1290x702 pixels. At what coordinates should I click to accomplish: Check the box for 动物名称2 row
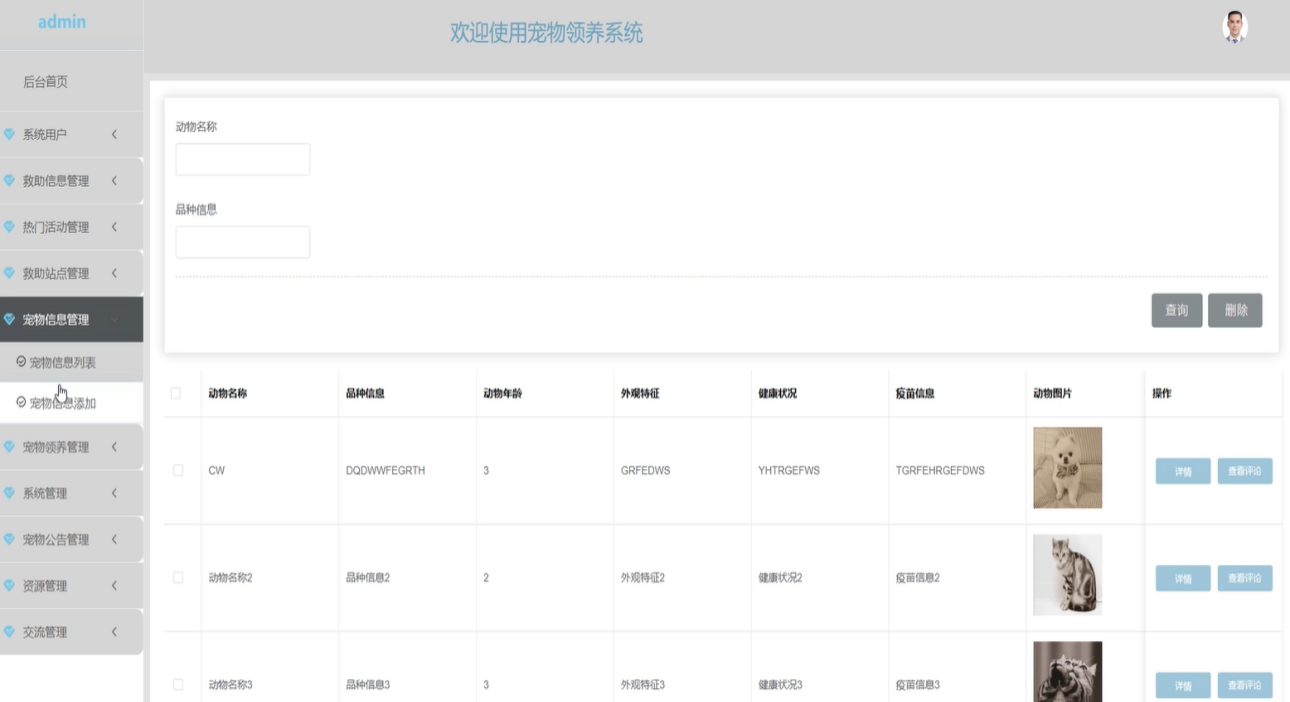(178, 577)
